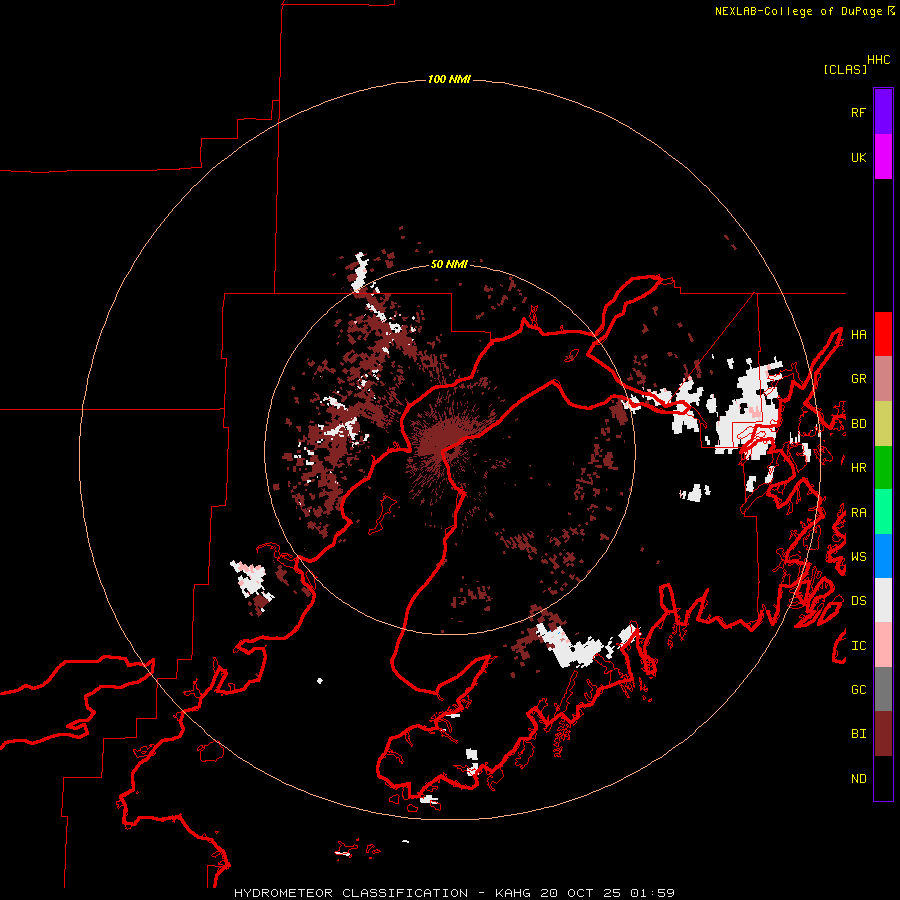900x900 pixels.
Task: Click the WS legend label
Action: click(858, 557)
